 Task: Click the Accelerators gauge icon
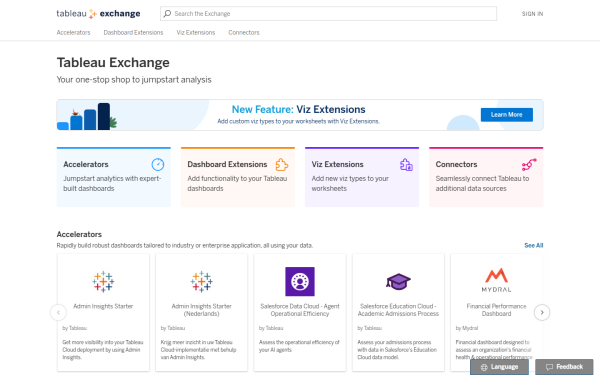point(158,164)
